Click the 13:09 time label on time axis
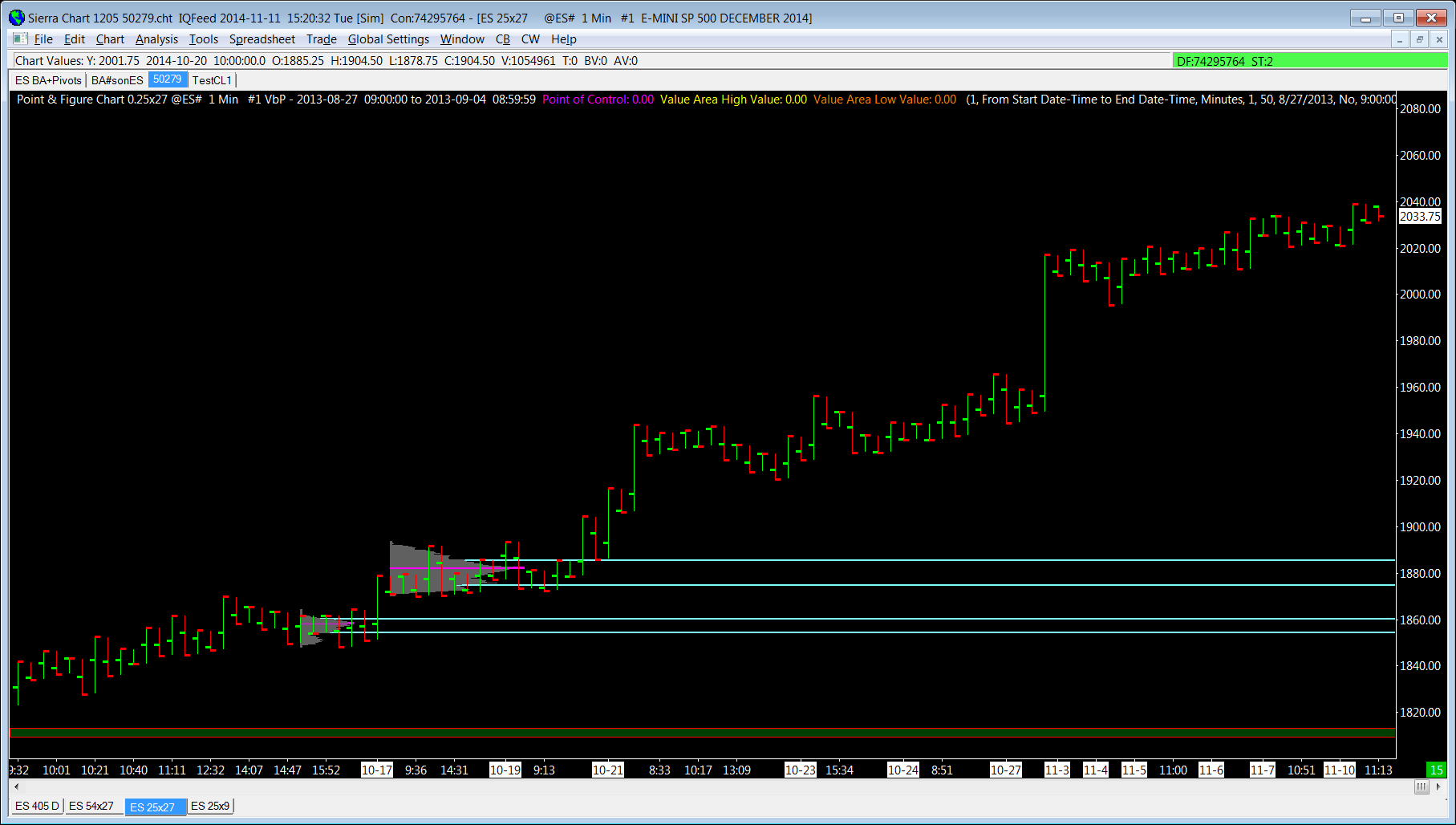 coord(737,770)
